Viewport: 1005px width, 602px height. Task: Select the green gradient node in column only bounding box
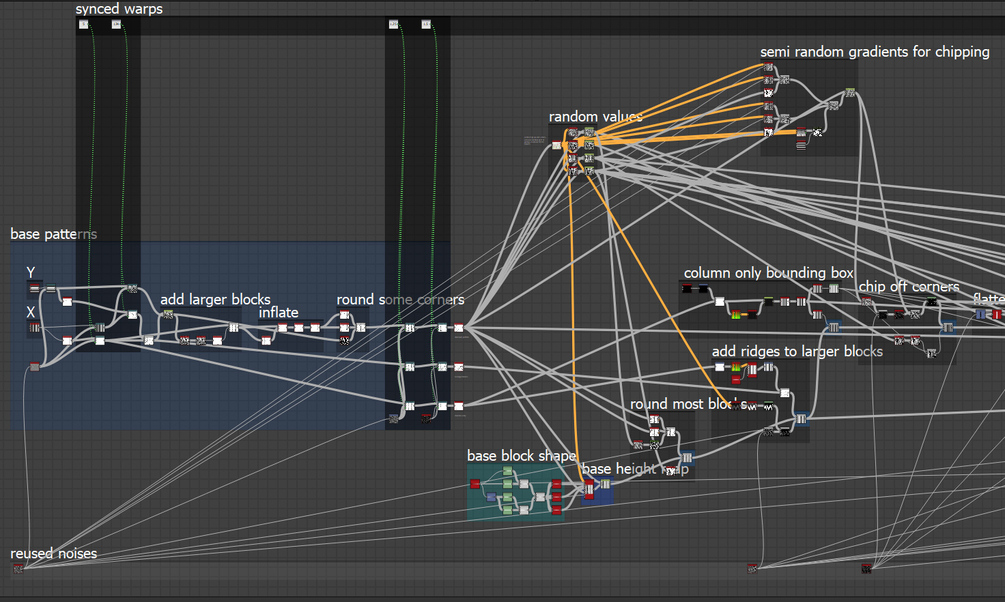click(x=736, y=315)
